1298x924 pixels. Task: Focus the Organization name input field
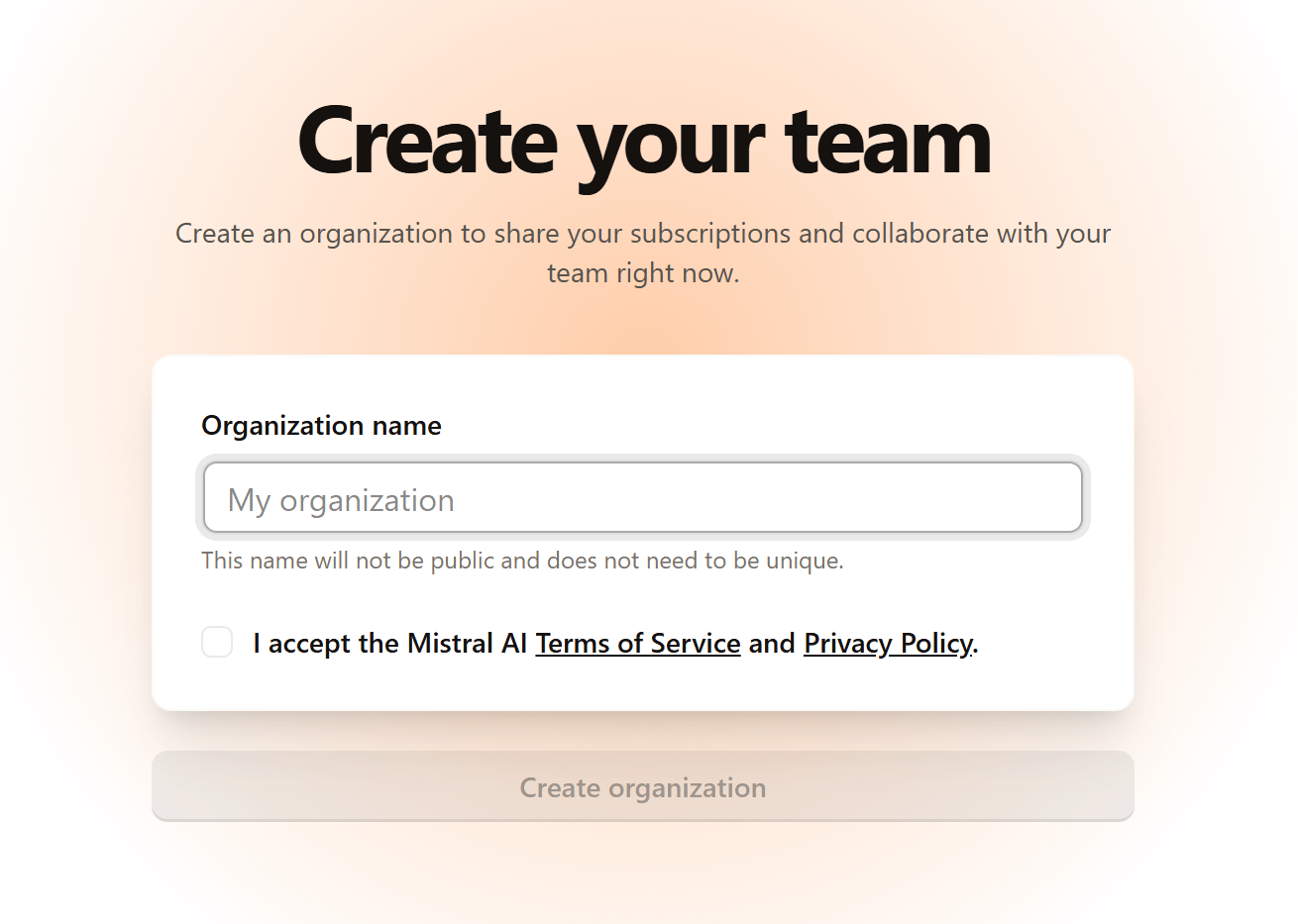(x=642, y=497)
